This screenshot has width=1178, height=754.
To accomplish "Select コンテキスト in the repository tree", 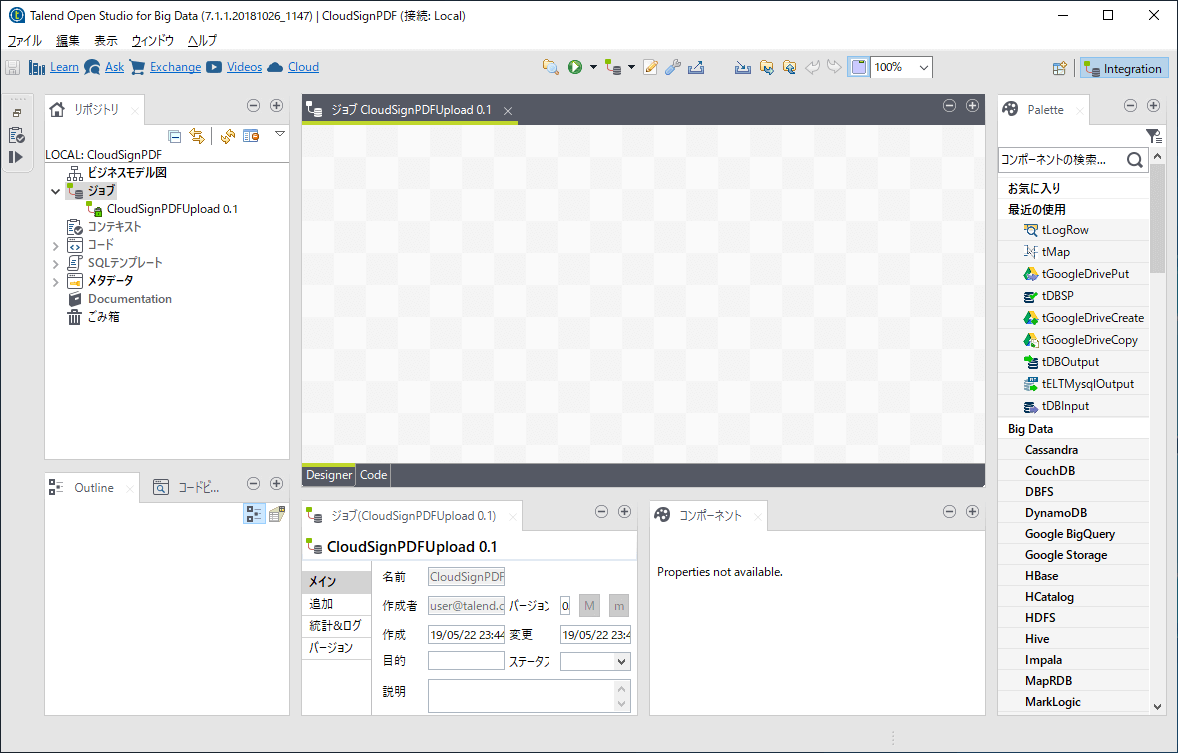I will (x=114, y=227).
